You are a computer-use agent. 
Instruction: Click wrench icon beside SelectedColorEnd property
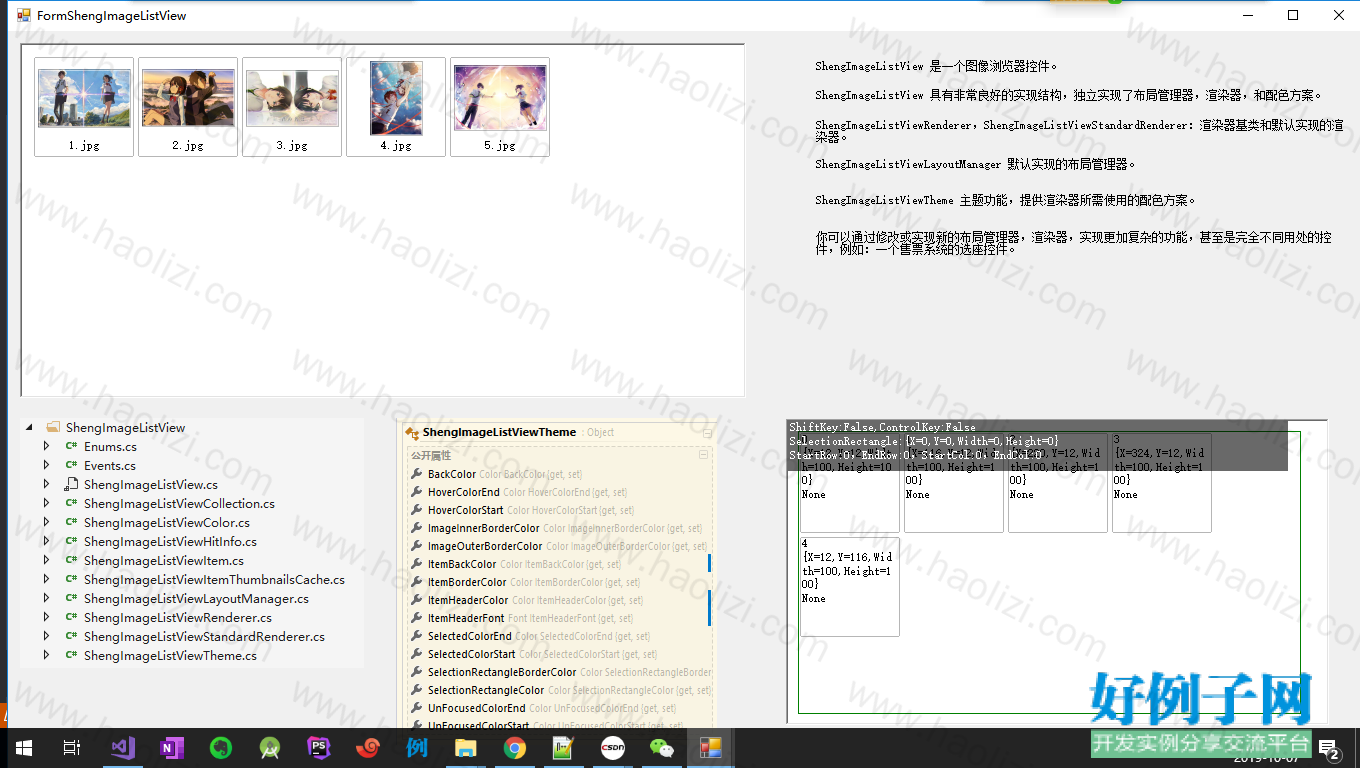pyautogui.click(x=417, y=636)
